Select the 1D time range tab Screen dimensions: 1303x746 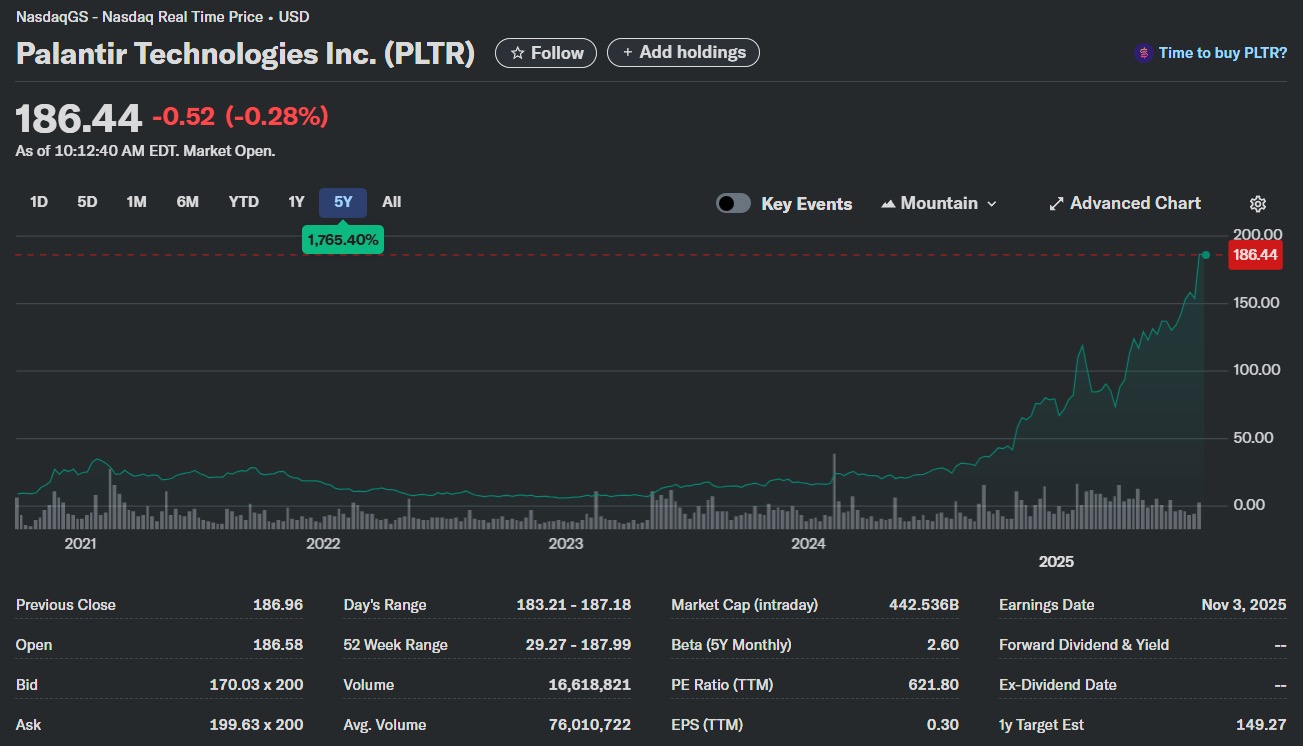pyautogui.click(x=39, y=202)
